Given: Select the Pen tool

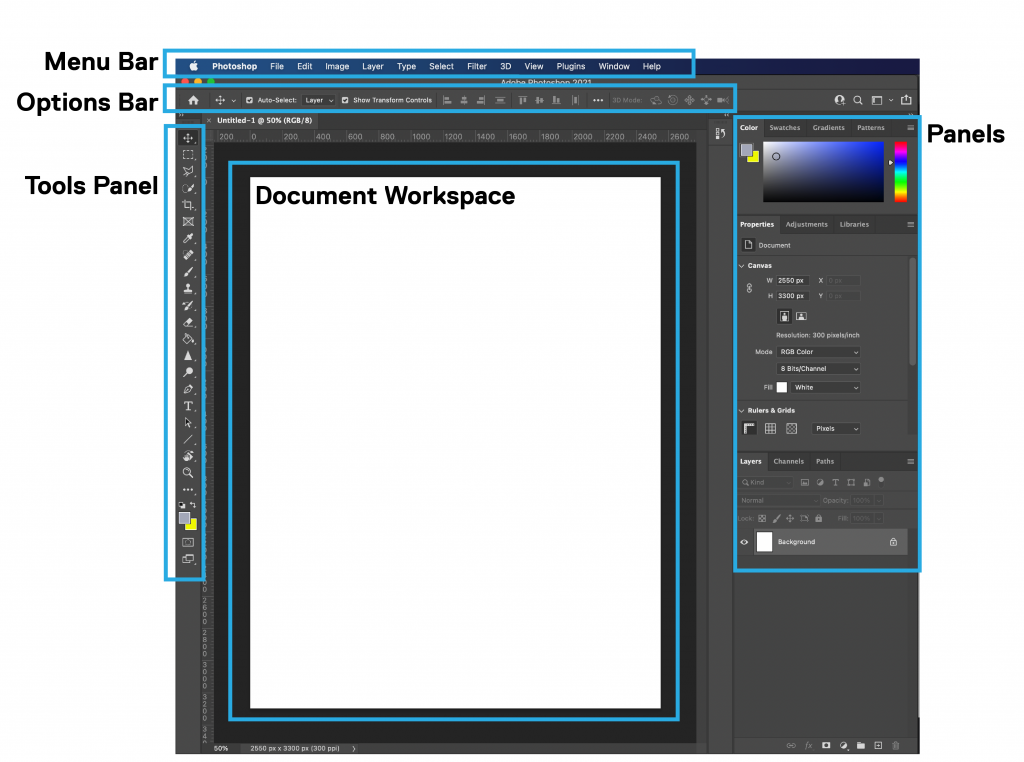Looking at the screenshot, I should coord(188,389).
